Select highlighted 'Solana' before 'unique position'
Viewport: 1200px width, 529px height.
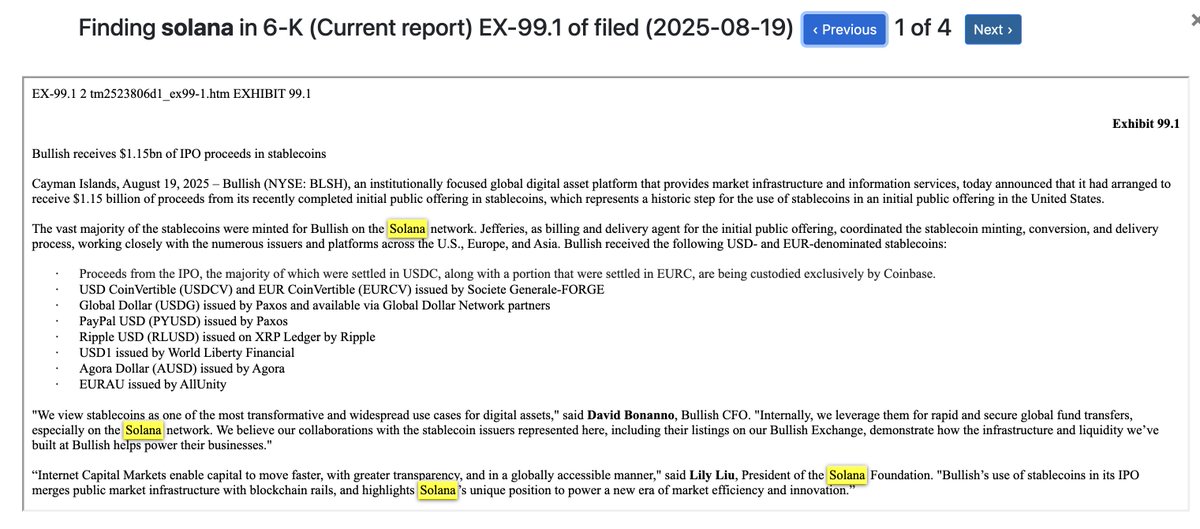pyautogui.click(x=438, y=491)
